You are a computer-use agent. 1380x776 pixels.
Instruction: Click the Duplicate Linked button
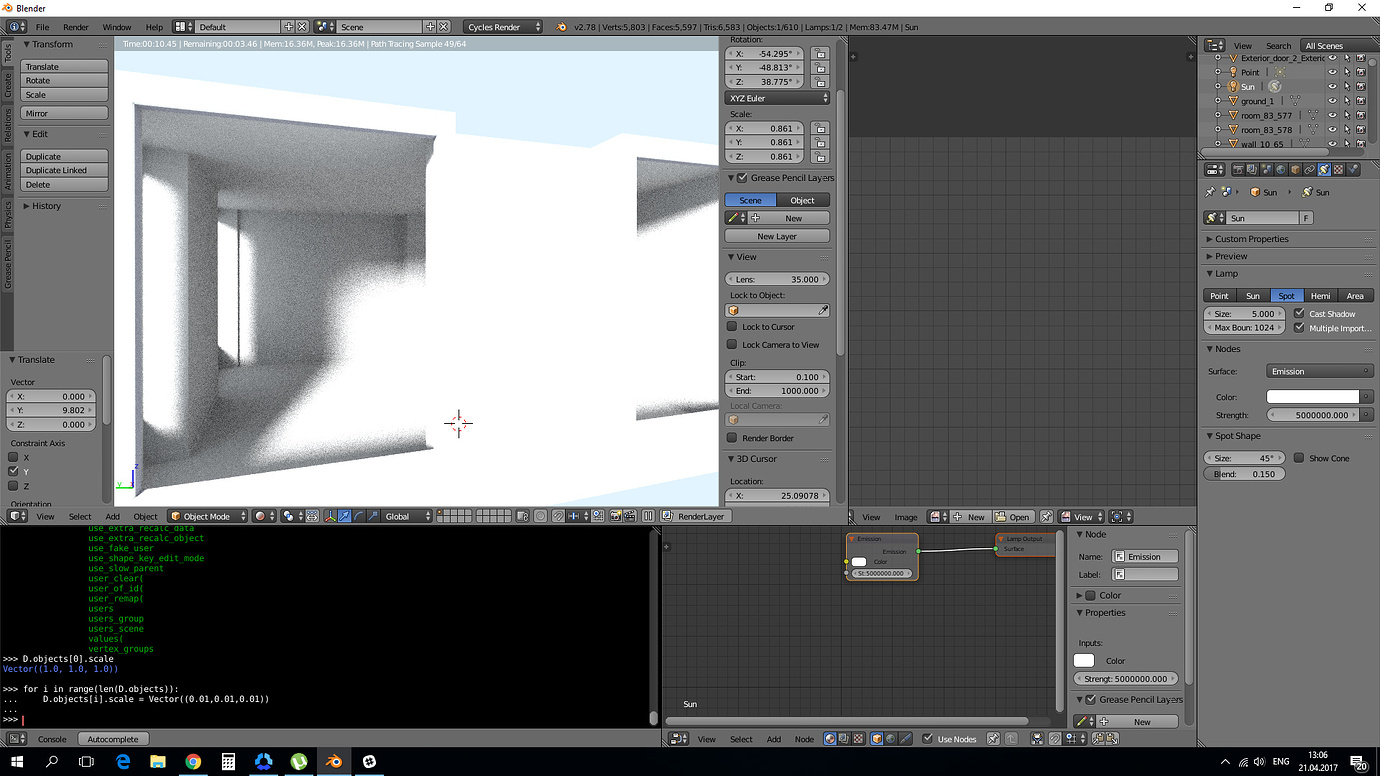pos(64,170)
